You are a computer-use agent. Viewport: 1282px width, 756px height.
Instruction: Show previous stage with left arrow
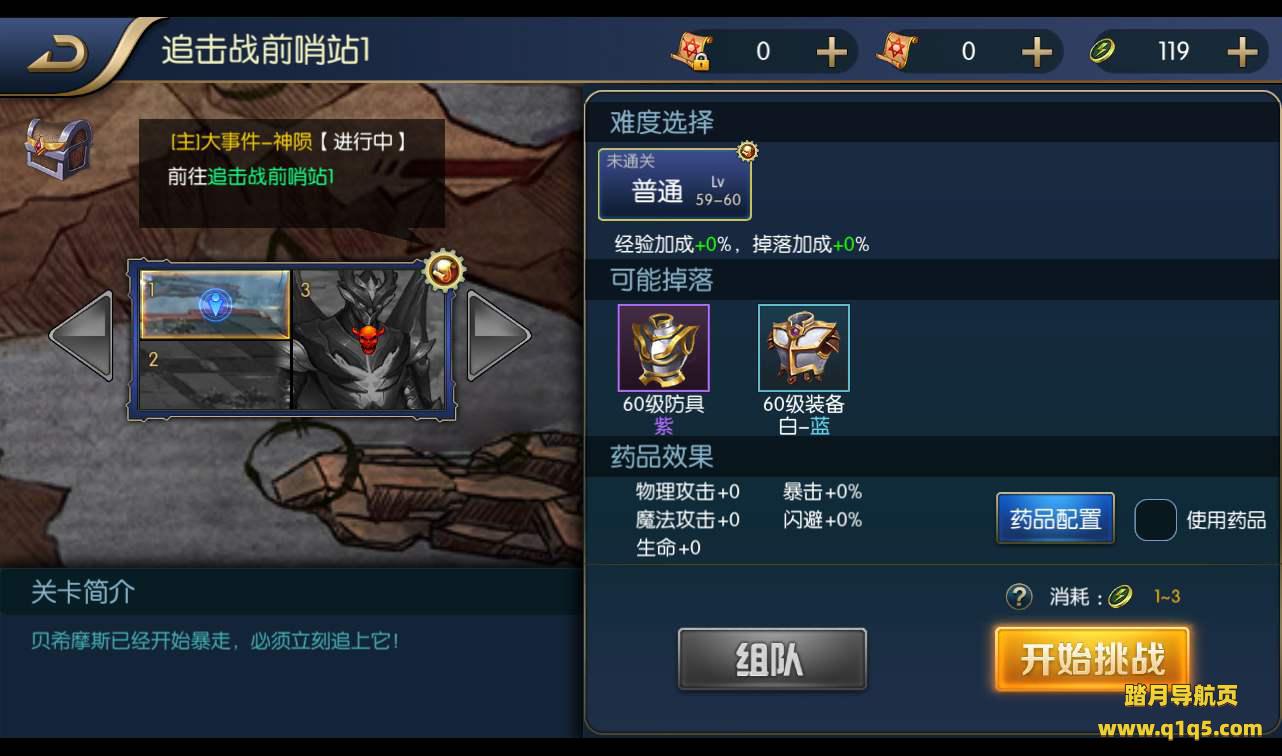click(x=82, y=336)
